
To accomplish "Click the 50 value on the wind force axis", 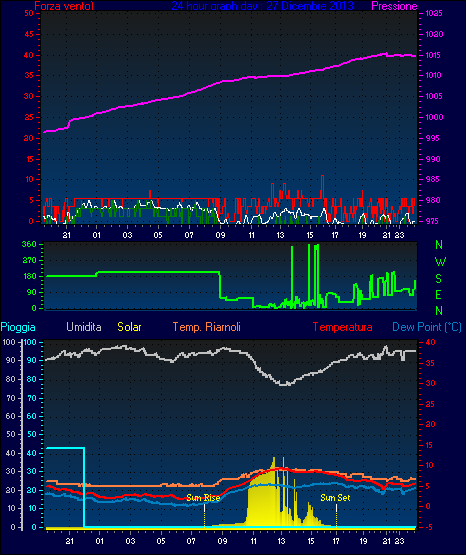I will click(x=29, y=13).
